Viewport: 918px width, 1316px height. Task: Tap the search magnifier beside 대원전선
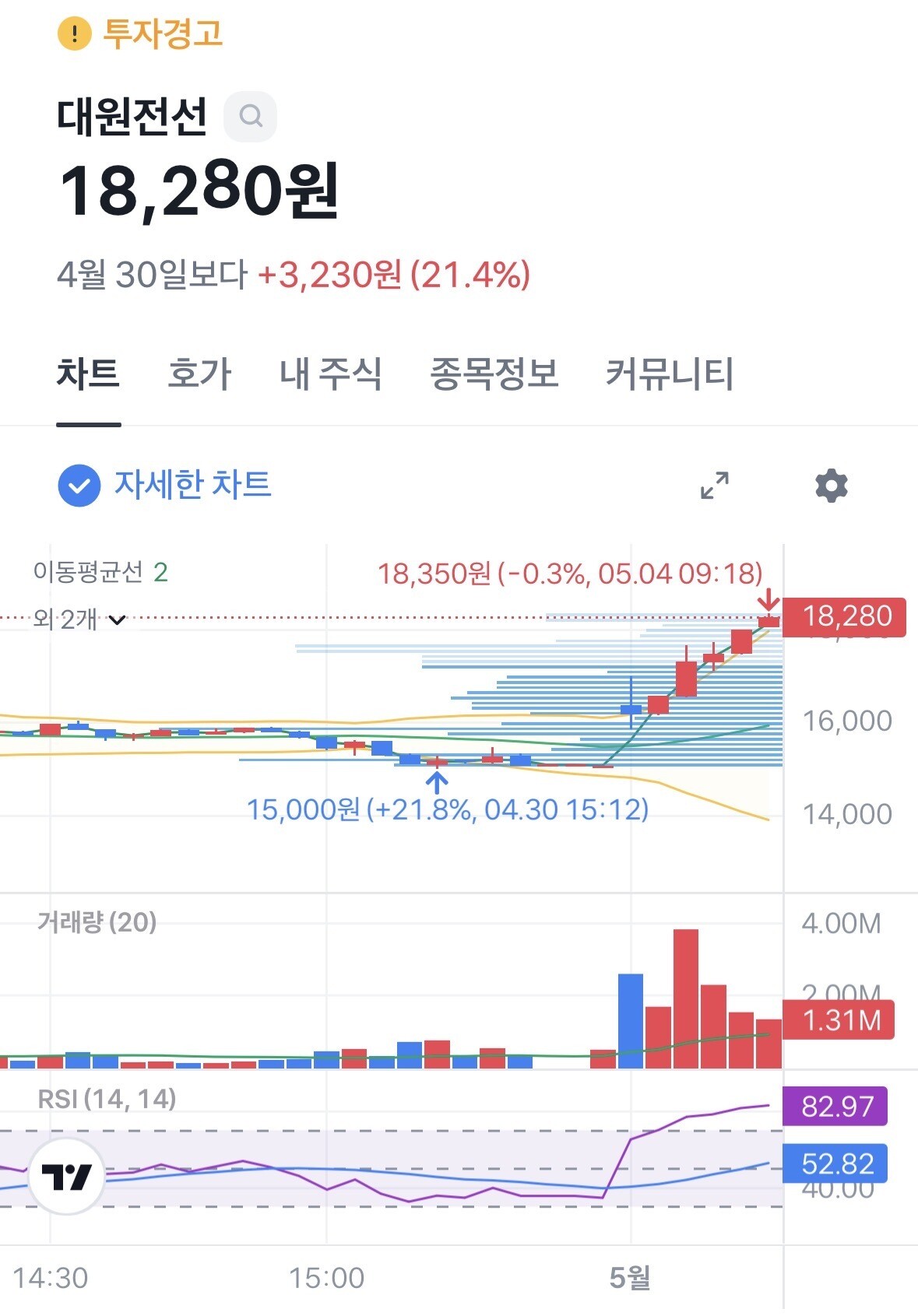tap(250, 116)
